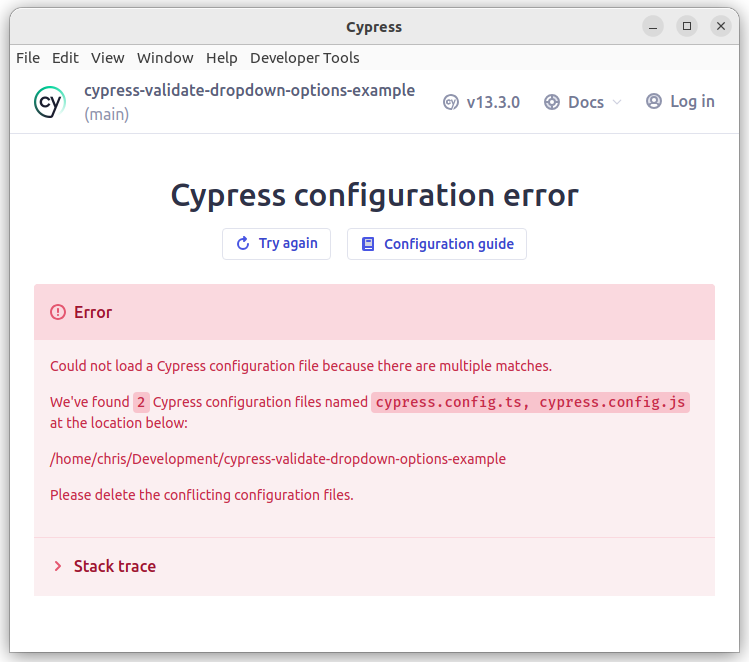Open the Developer Tools menu
Screen dimensions: 749x662
304,58
